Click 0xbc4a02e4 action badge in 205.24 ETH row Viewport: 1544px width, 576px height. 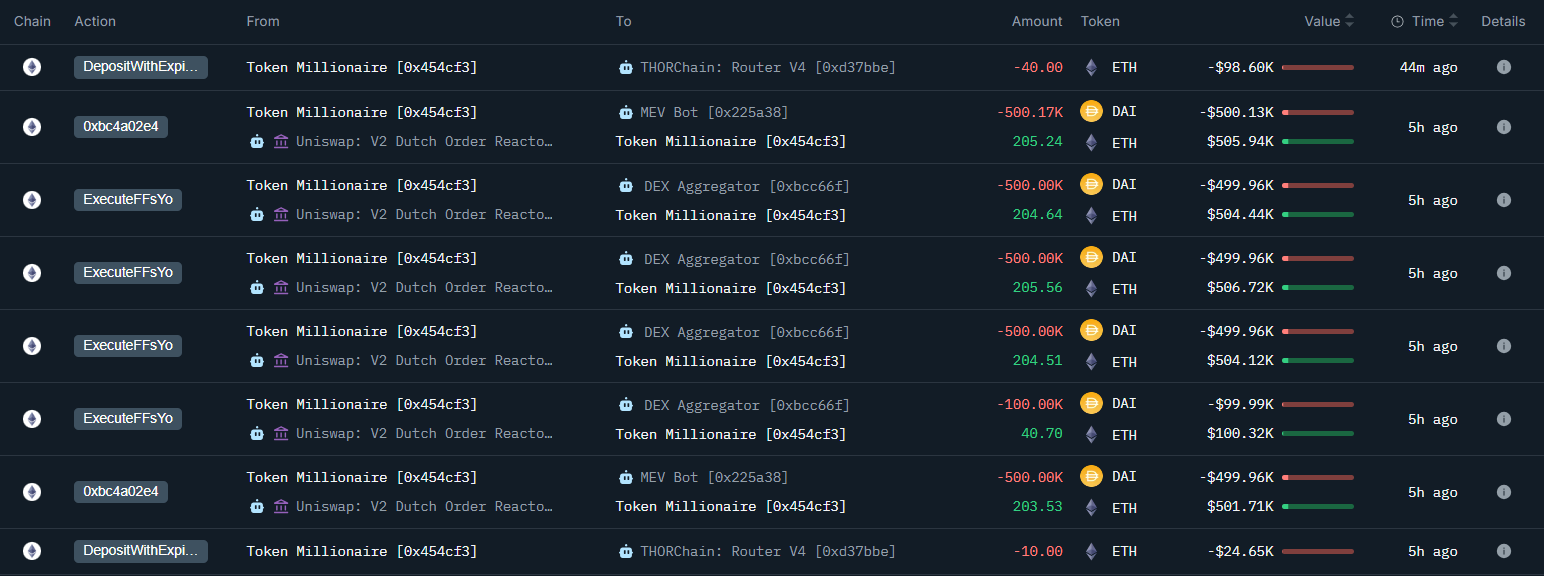click(x=121, y=127)
